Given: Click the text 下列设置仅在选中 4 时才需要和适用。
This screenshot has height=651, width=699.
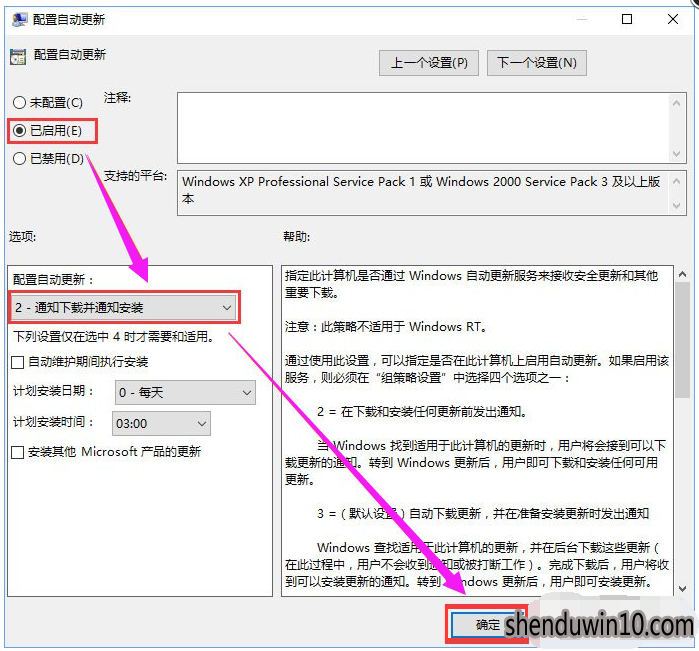Looking at the screenshot, I should (x=114, y=336).
